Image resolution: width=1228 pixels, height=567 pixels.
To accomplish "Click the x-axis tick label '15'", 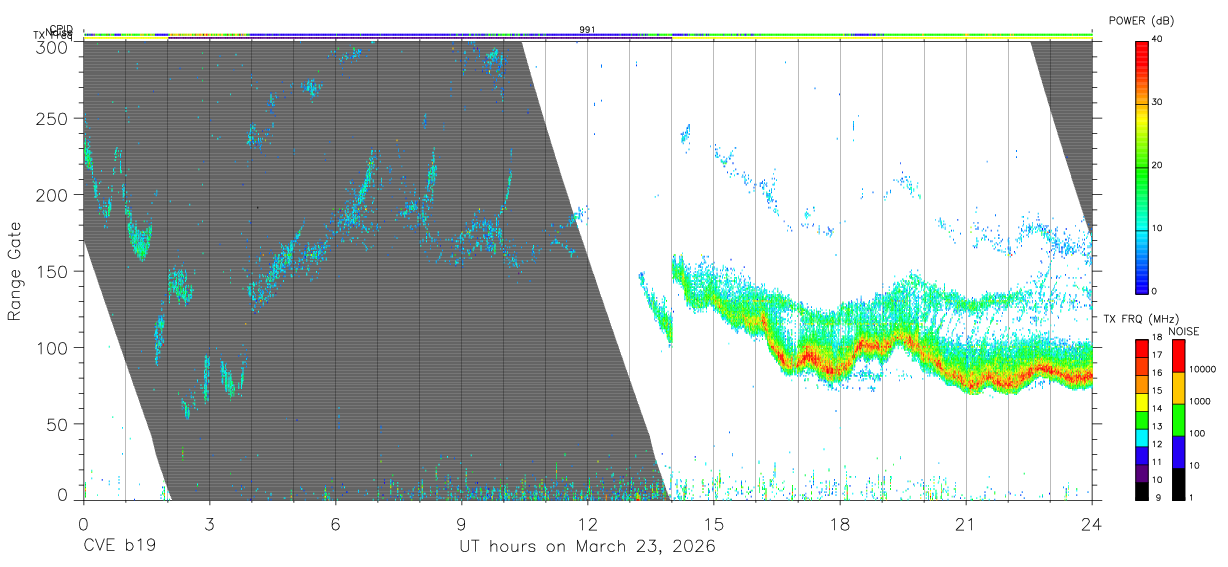I will point(714,525).
